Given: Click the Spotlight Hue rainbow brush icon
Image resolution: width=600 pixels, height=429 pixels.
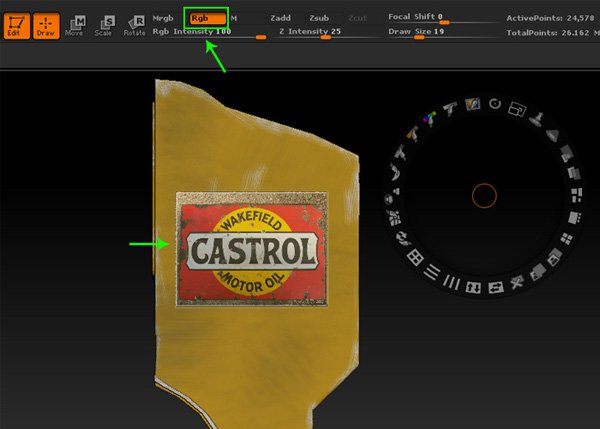Looking at the screenshot, I should [x=430, y=119].
